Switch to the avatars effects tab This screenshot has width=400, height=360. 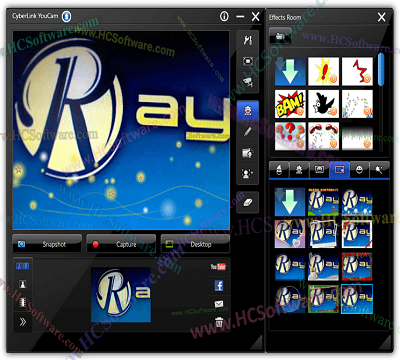(299, 169)
